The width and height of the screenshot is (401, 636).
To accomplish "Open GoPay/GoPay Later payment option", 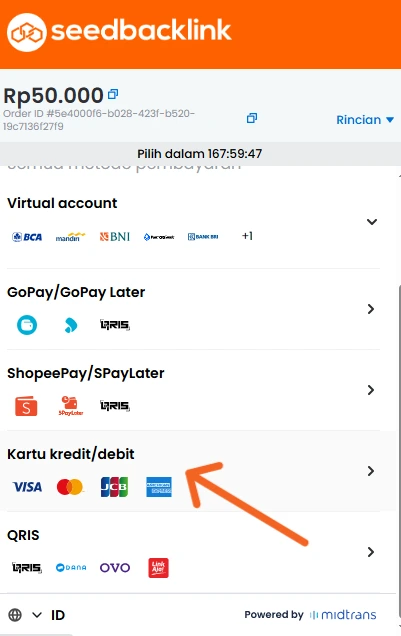I will coord(193,309).
